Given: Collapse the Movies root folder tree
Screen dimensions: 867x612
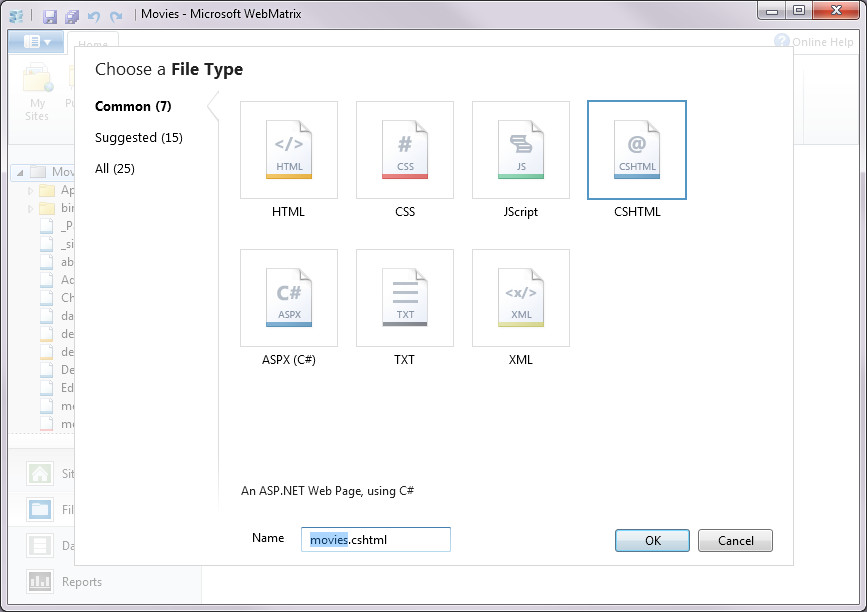Looking at the screenshot, I should (20, 172).
